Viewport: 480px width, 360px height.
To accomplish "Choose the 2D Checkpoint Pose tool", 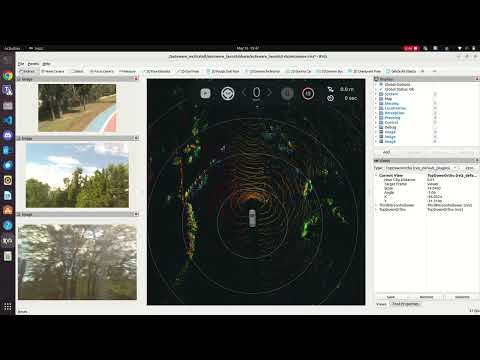I will coord(364,71).
